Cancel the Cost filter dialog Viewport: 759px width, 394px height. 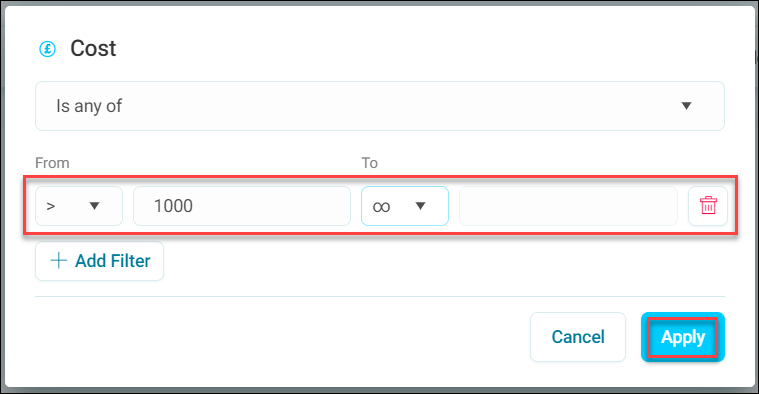tap(577, 337)
